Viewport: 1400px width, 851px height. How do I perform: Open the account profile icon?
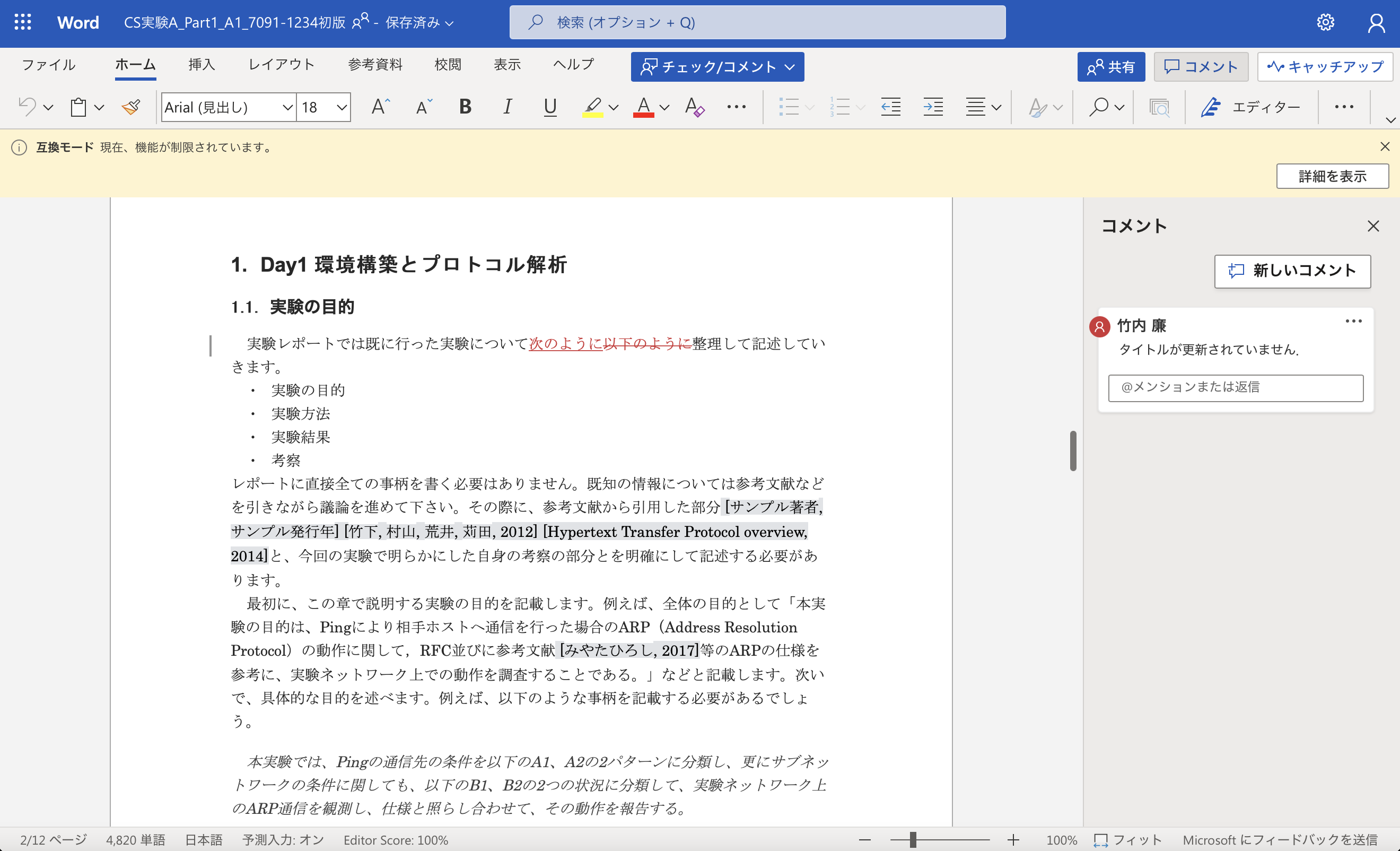[x=1376, y=22]
